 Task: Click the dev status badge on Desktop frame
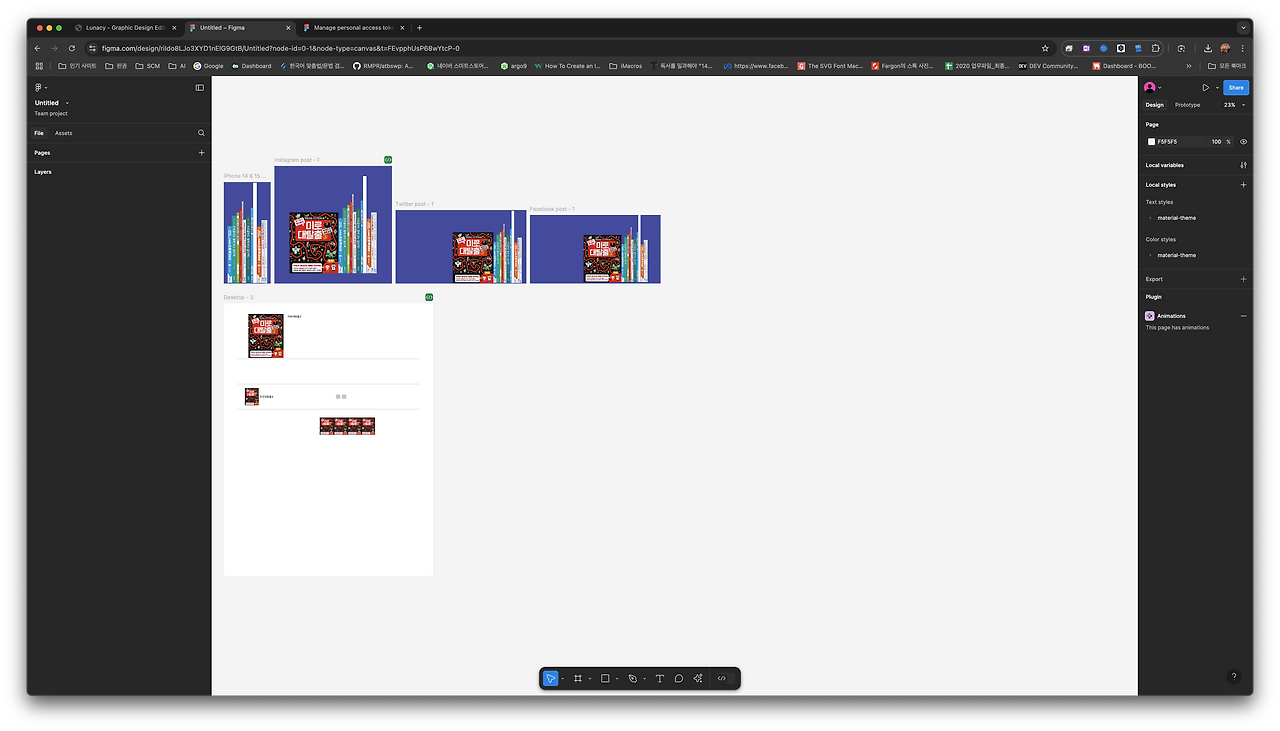[x=429, y=297]
